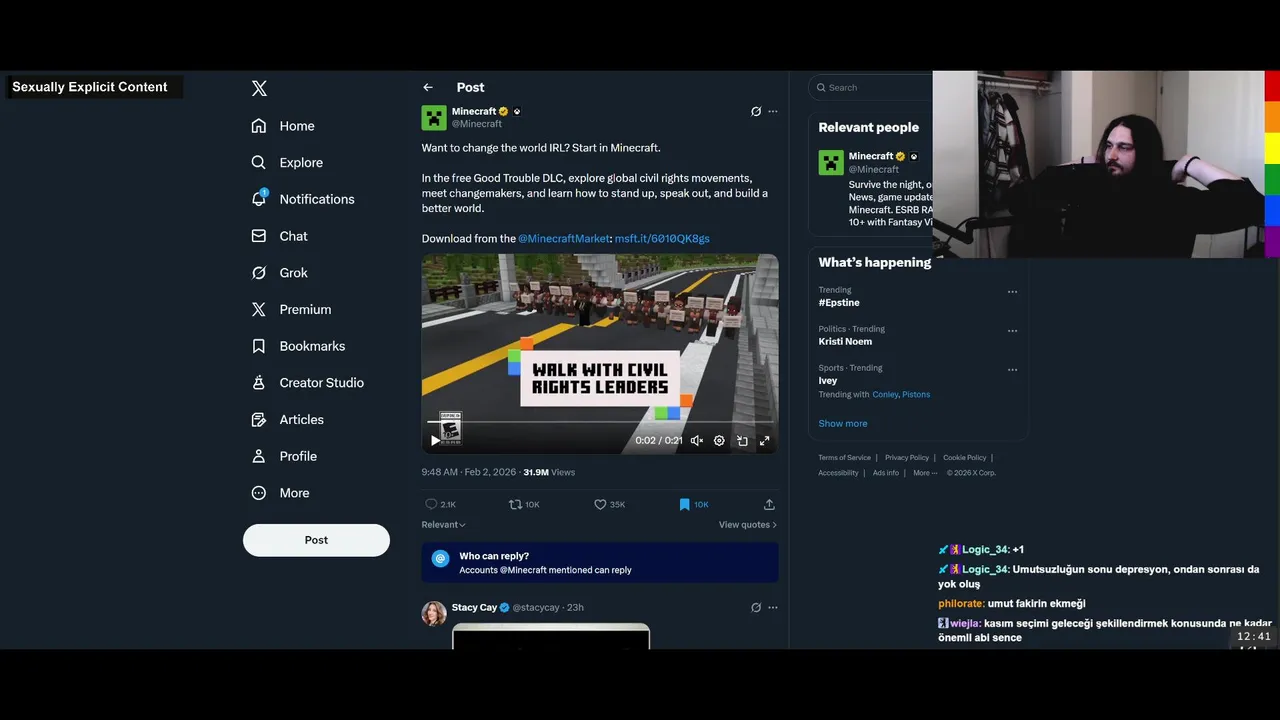Open Accessibility footer link
This screenshot has height=720, width=1280.
[838, 473]
